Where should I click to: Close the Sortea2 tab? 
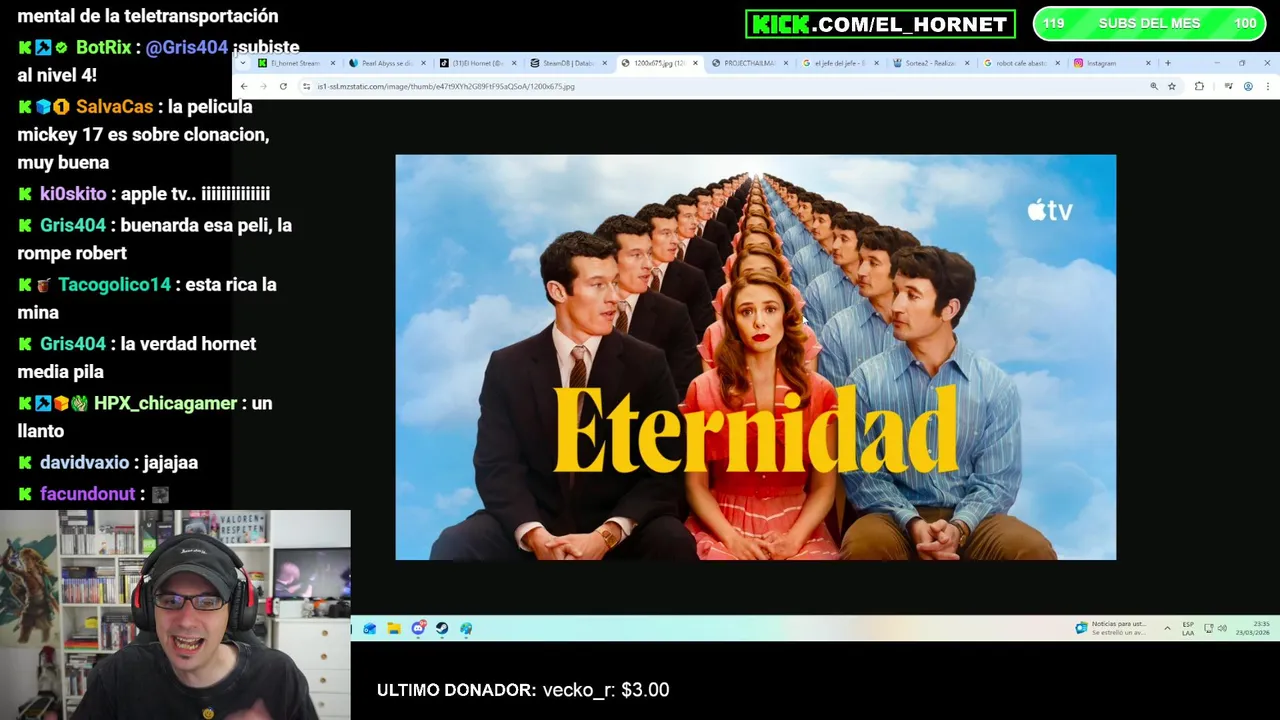tap(967, 63)
